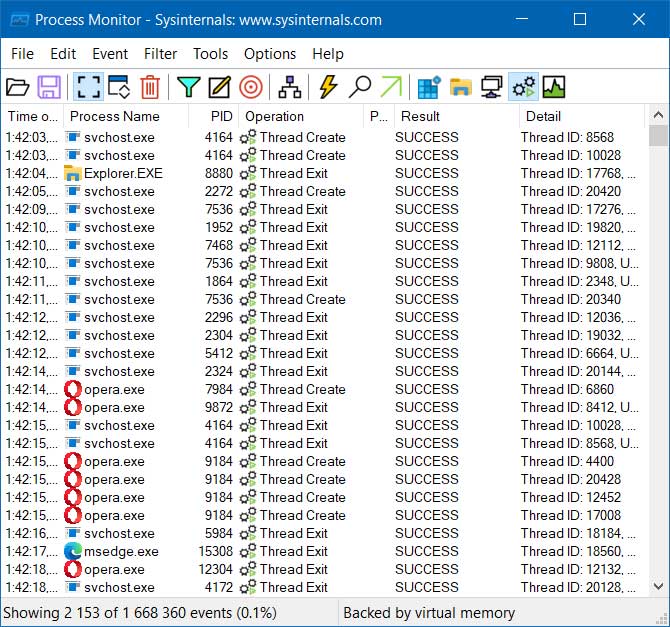The height and width of the screenshot is (627, 670).
Task: Click the Explorer.EXE folder icon
Action: tap(73, 173)
